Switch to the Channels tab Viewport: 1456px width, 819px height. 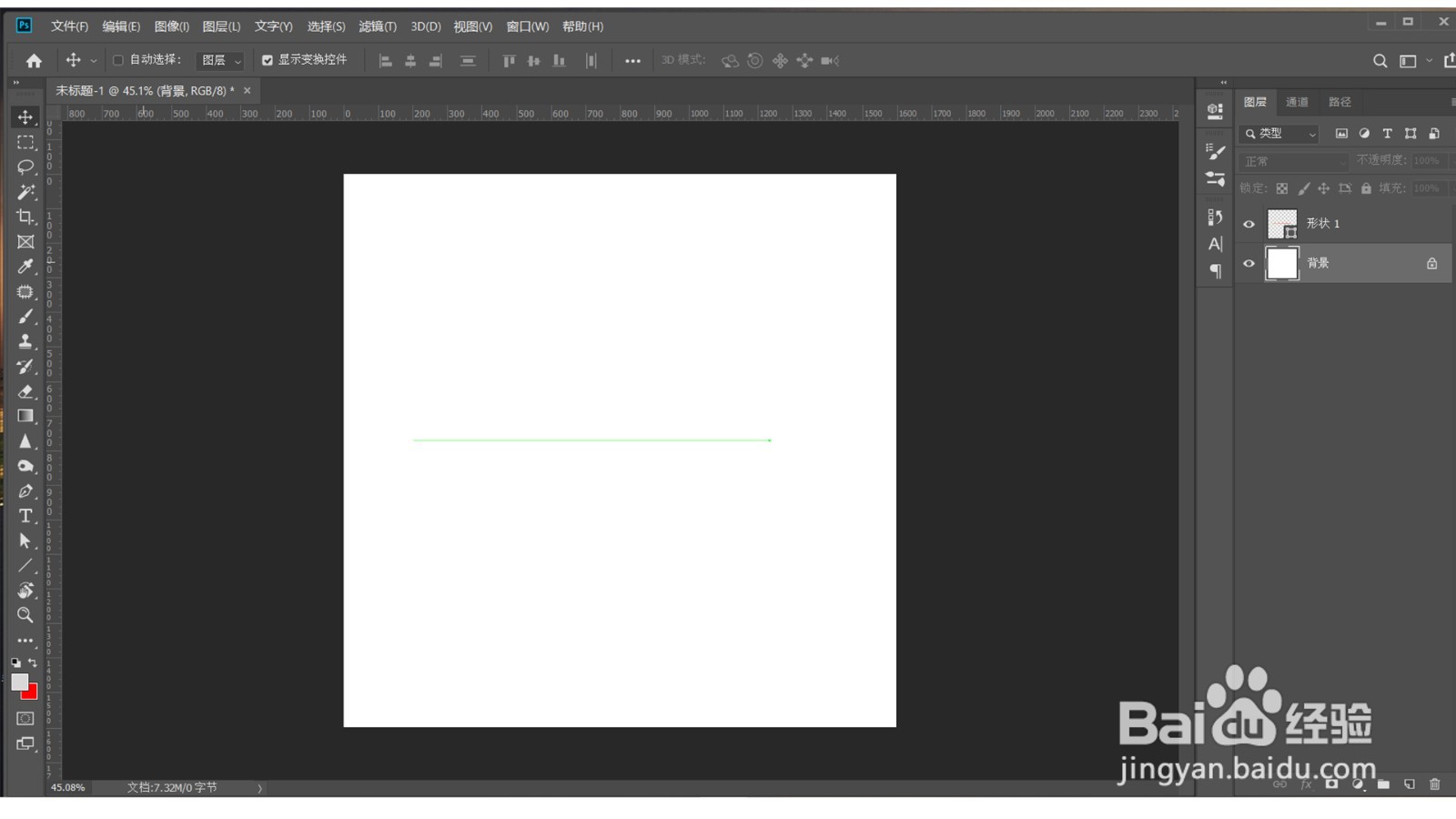[1297, 102]
